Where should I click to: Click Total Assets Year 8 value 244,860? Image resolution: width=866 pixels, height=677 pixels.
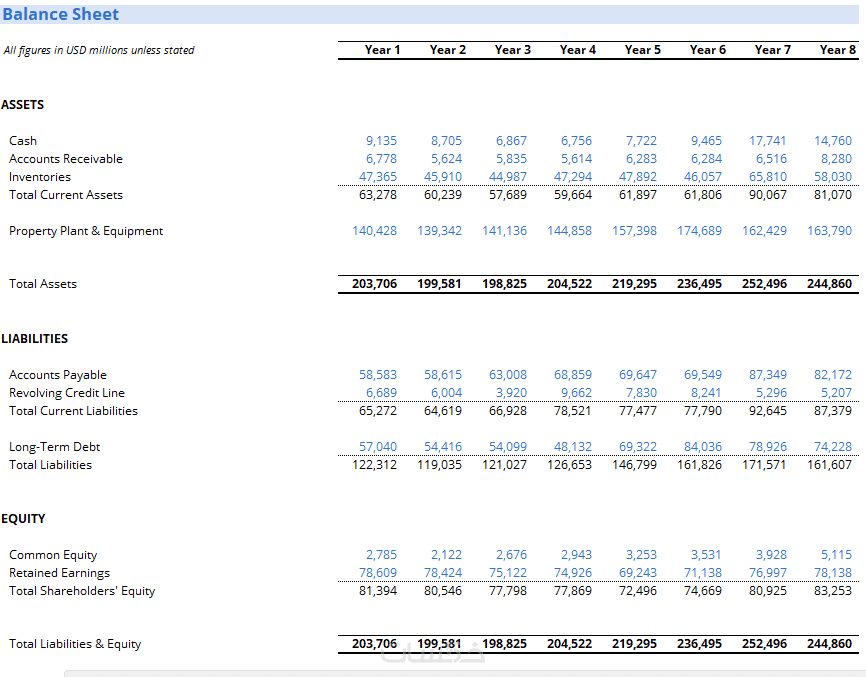(x=830, y=284)
